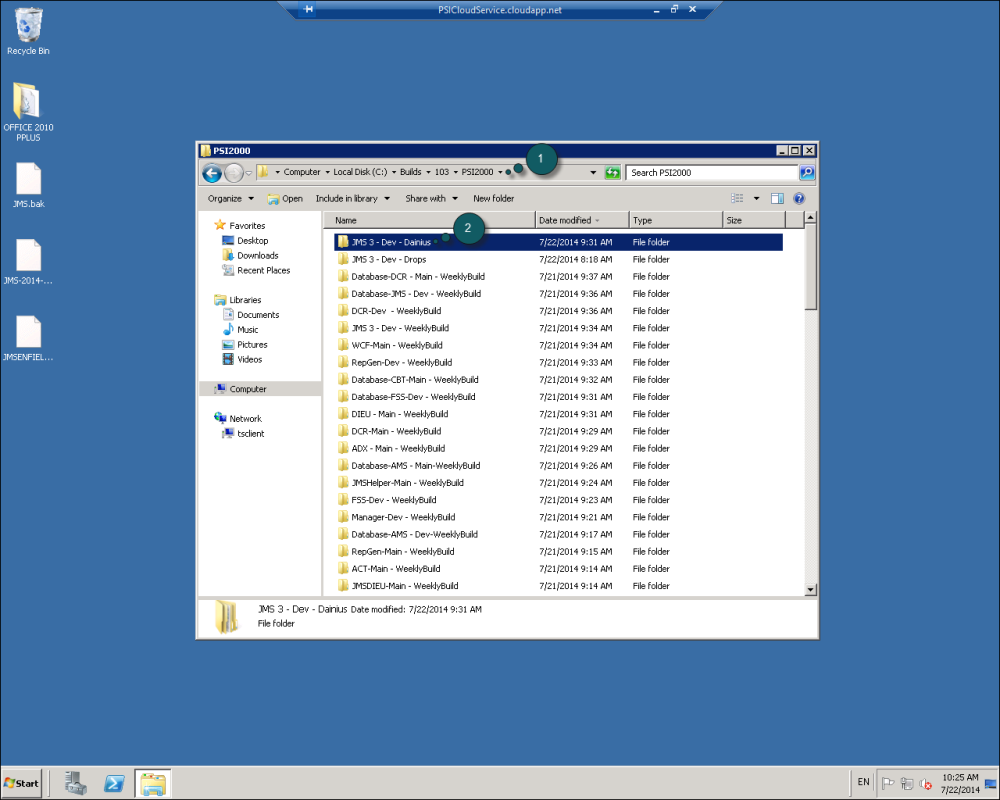Open Recycle Bin desktop icon

[x=28, y=31]
